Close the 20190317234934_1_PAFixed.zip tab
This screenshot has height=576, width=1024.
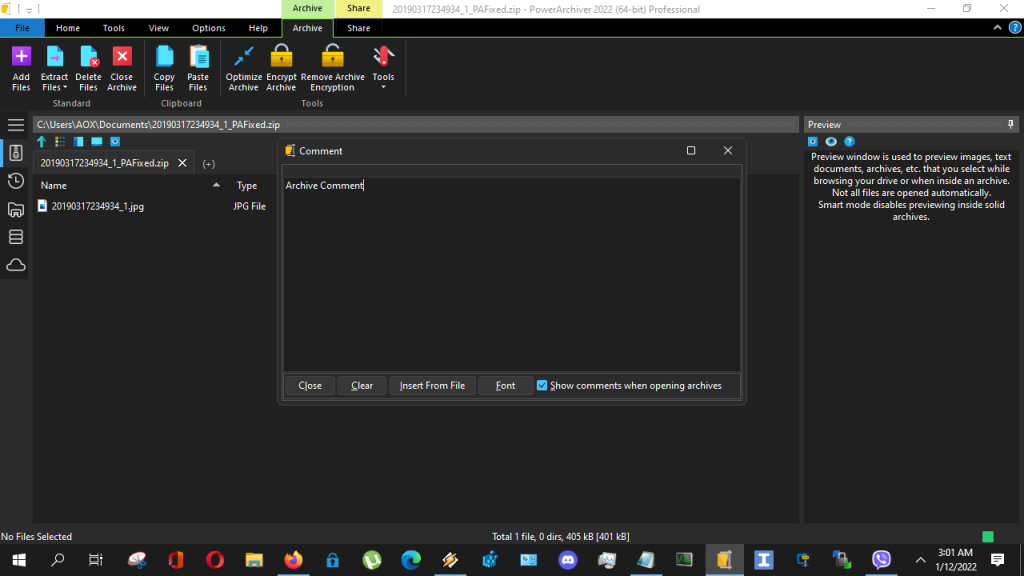point(182,163)
